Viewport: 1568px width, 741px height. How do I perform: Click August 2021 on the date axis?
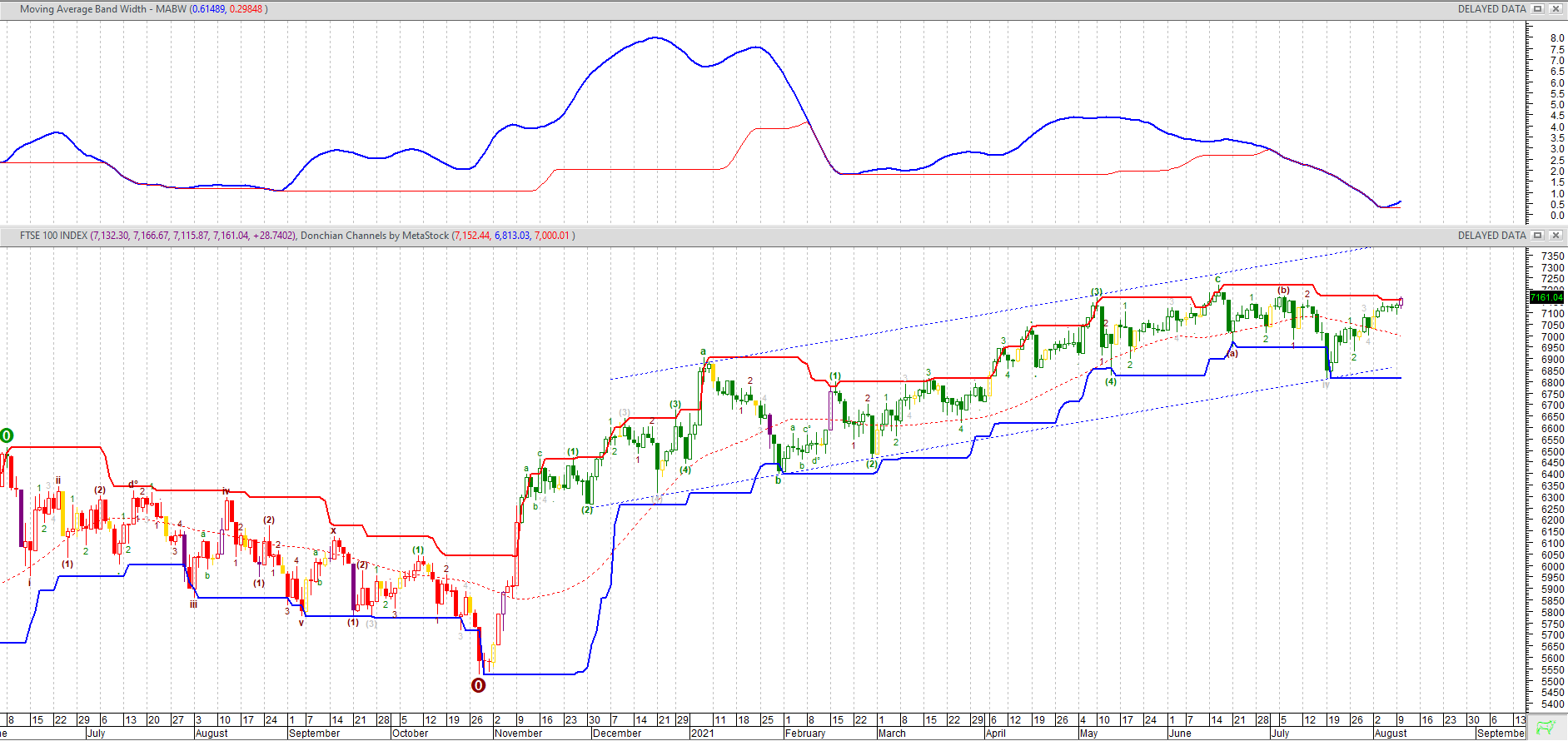click(1390, 734)
